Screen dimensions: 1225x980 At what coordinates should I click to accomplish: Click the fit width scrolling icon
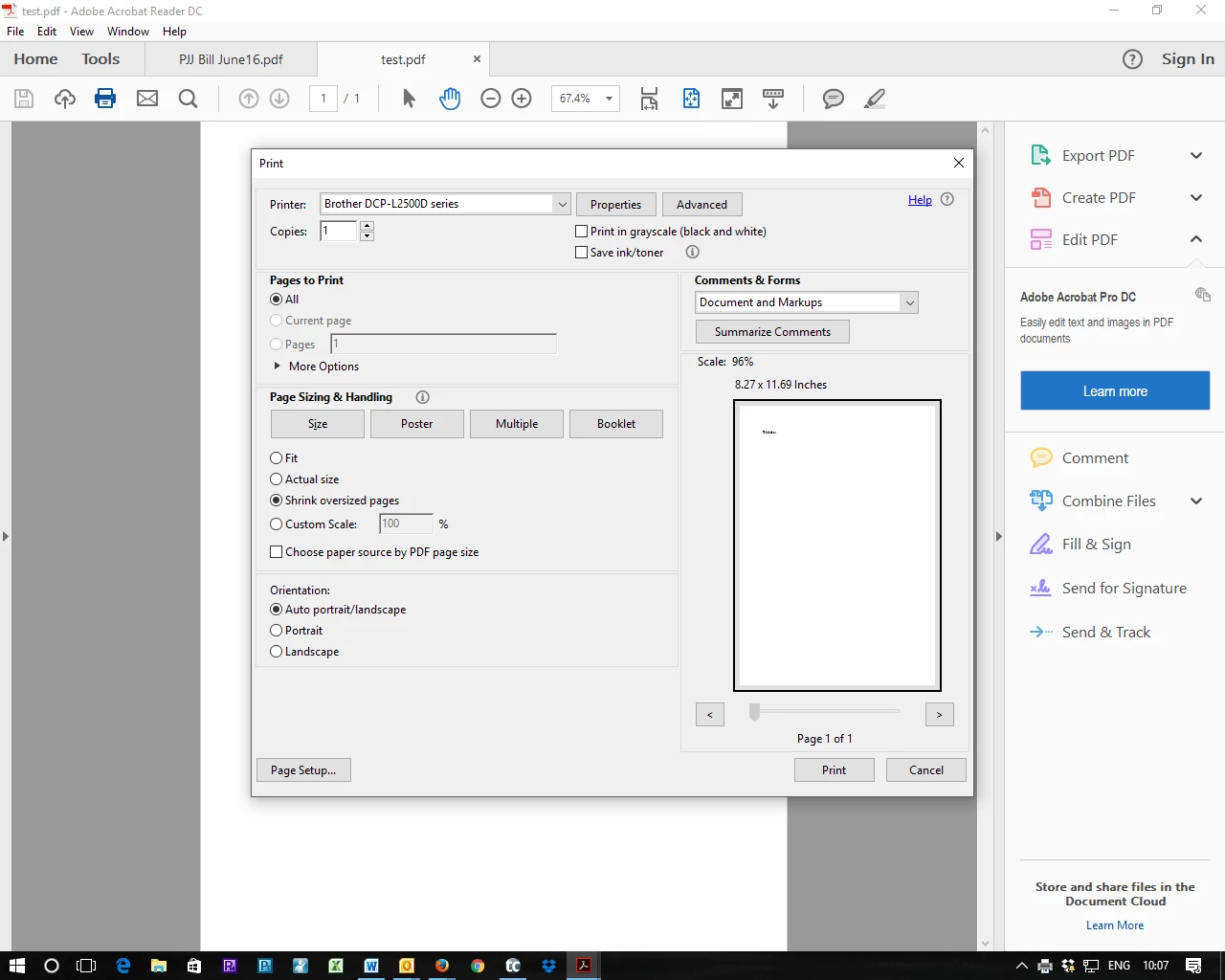[650, 99]
